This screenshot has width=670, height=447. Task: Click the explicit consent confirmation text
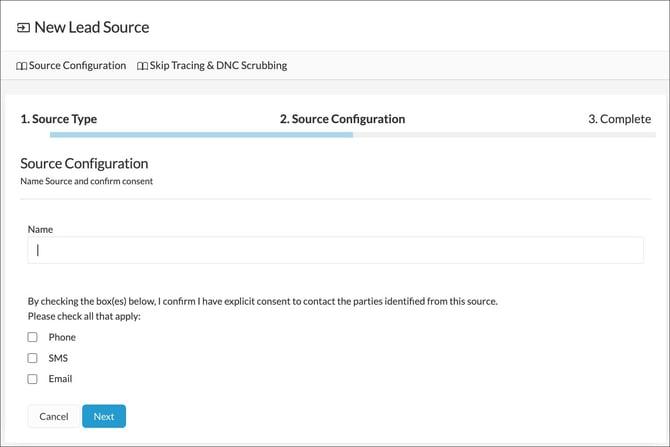(262, 301)
